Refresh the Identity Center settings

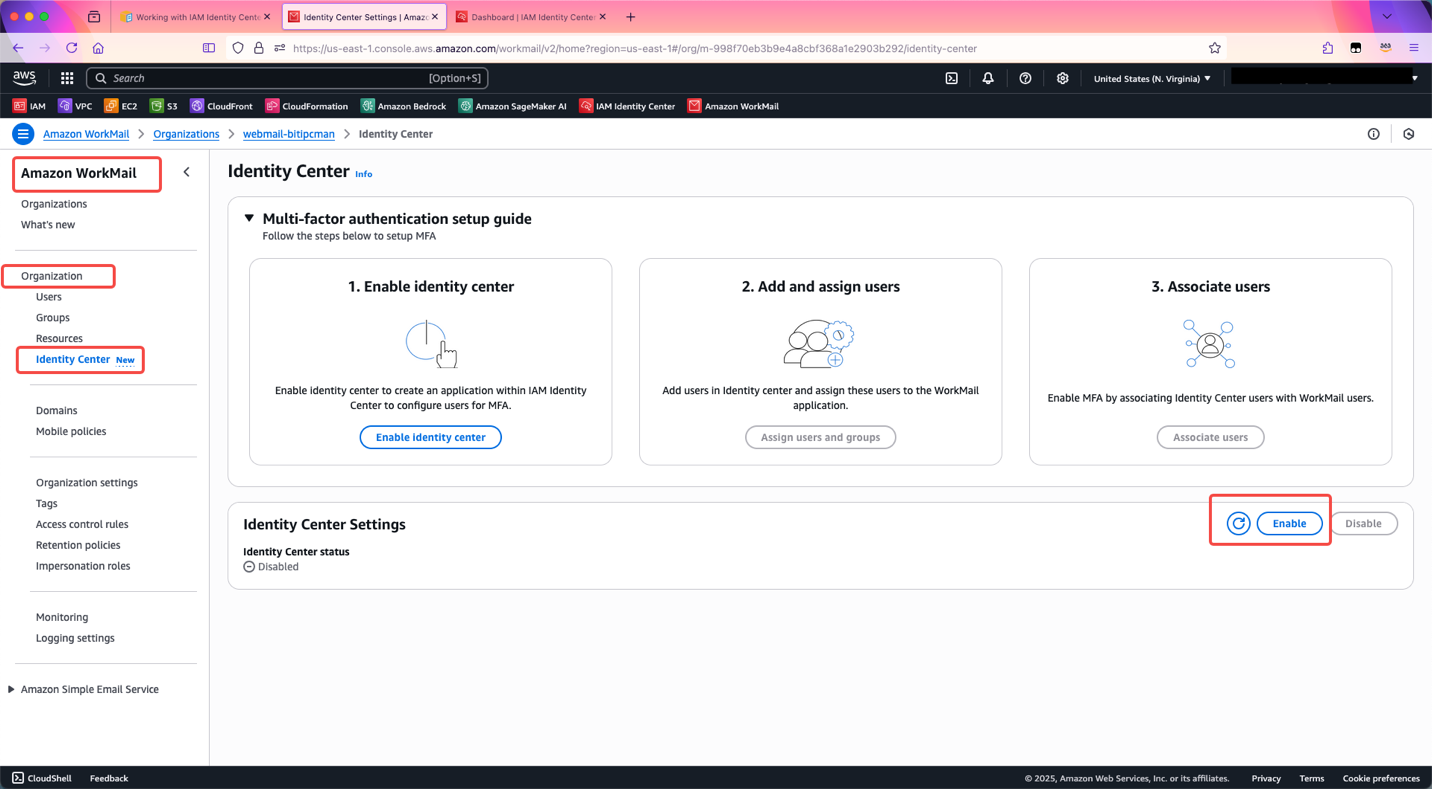tap(1238, 523)
